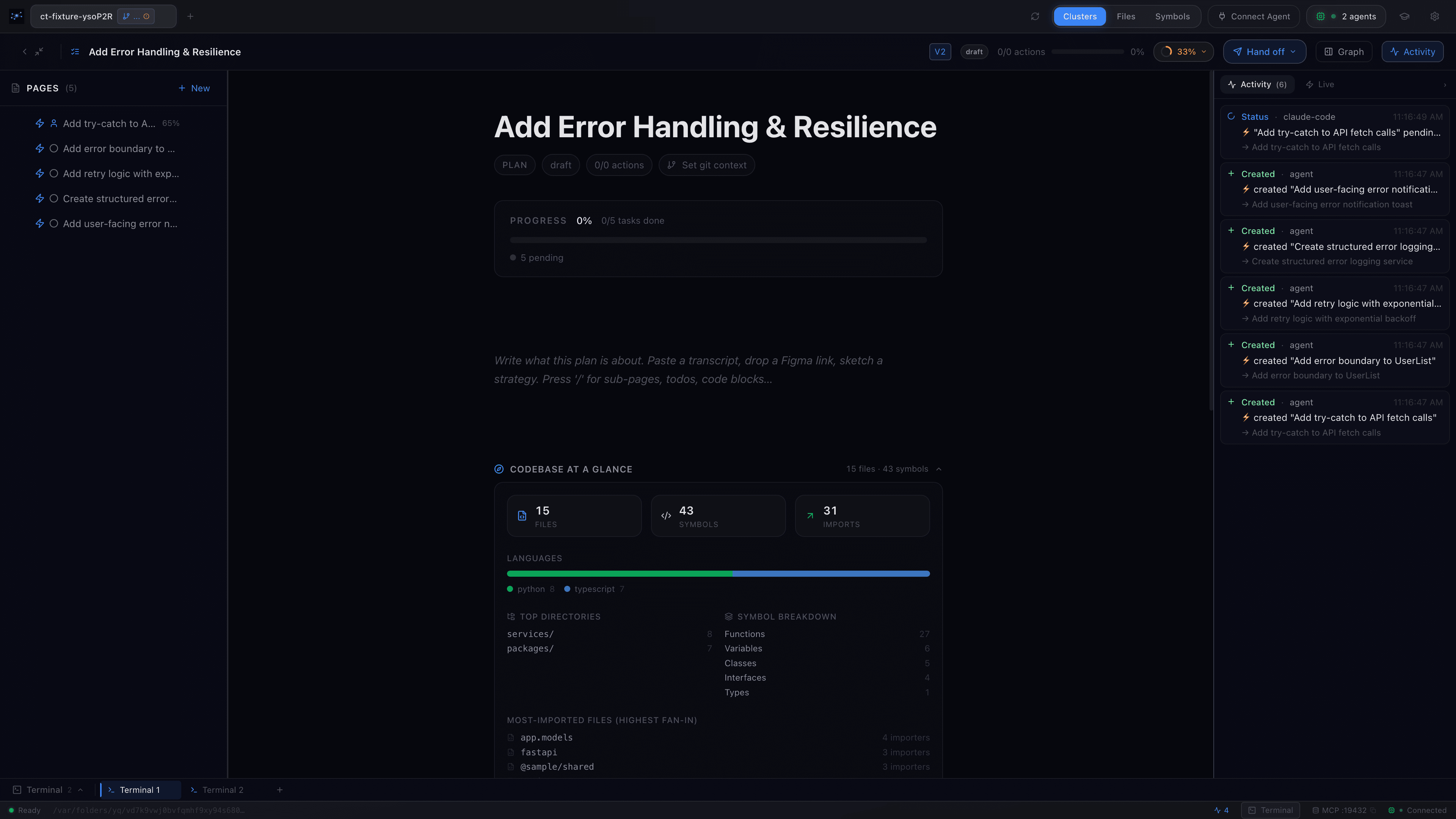Toggle status circle of Add retry logic
Screen dimensions: 1456x819
(x=54, y=174)
